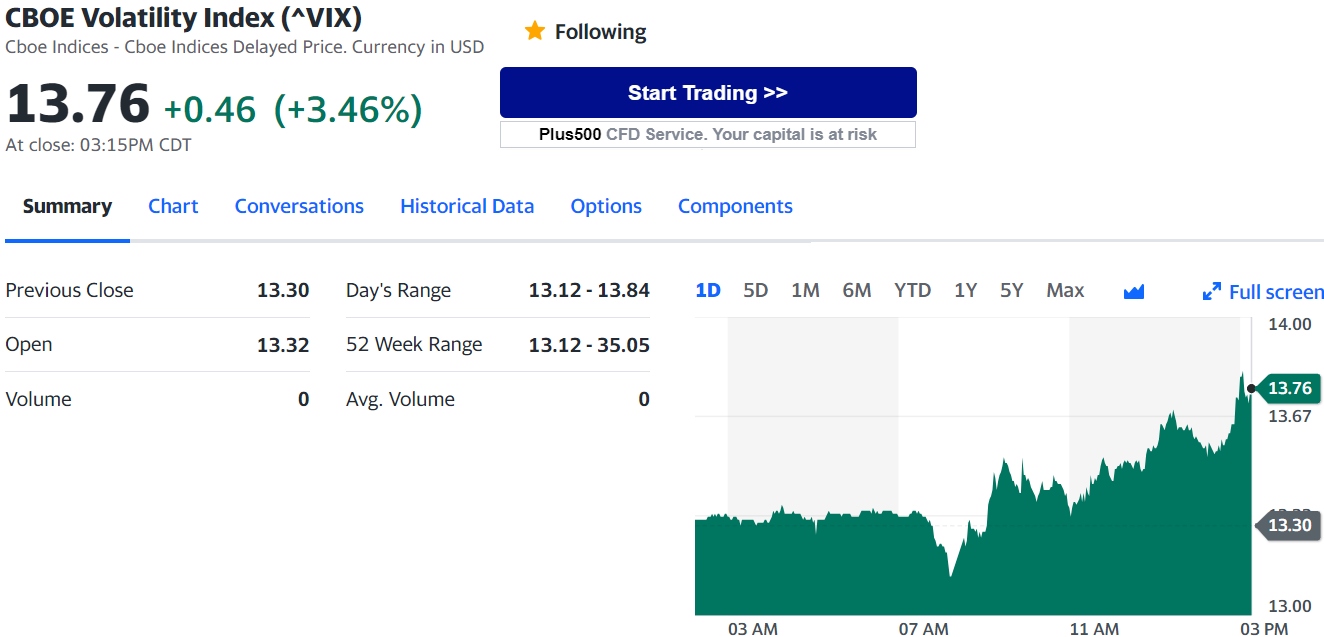This screenshot has height=637, width=1324.
Task: Click the large 13.76 quote price
Action: tap(78, 105)
